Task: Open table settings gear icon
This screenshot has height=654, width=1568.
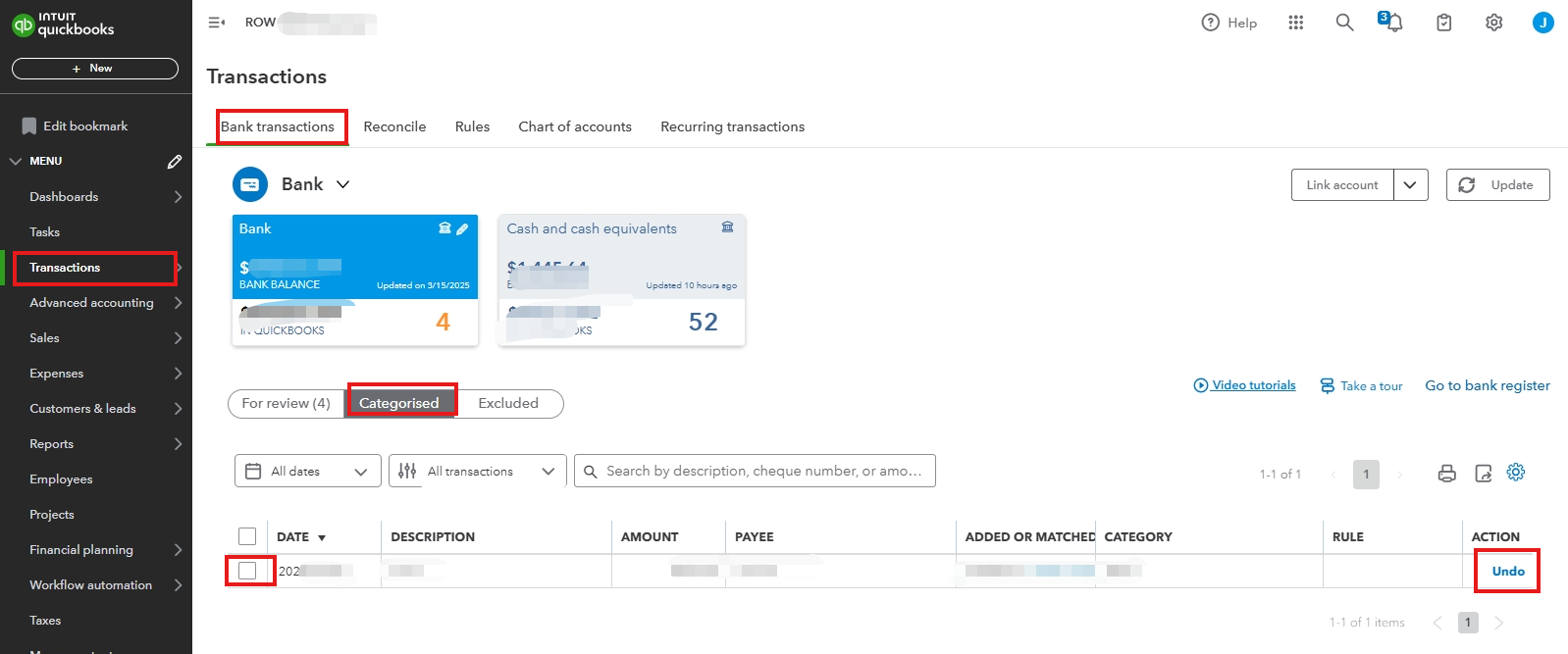Action: pos(1516,473)
